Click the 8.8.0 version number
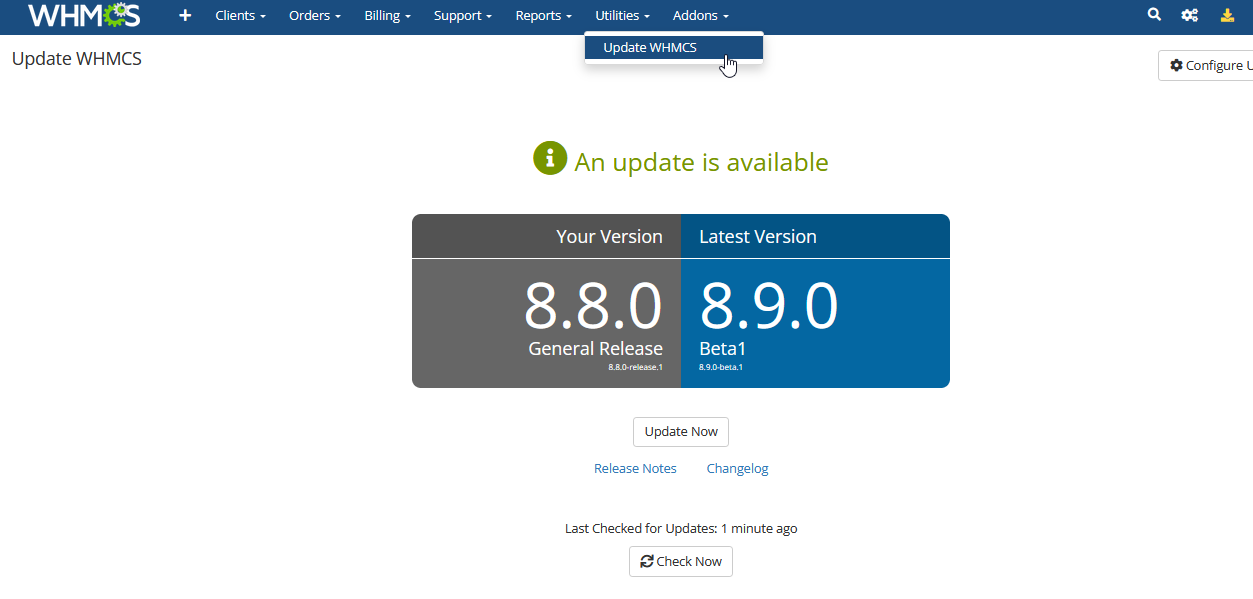The image size is (1253, 599). coord(593,306)
